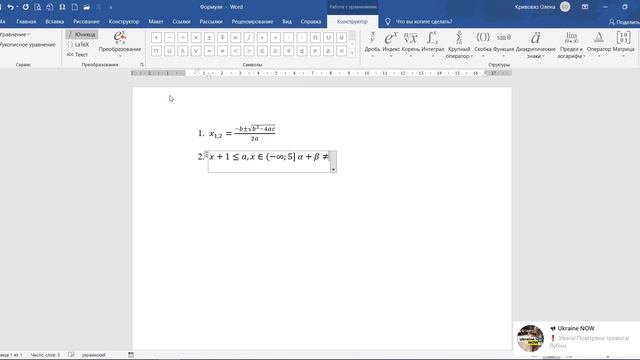The height and width of the screenshot is (360, 640).
Task: Select LaTeX equation format
Action: click(78, 44)
